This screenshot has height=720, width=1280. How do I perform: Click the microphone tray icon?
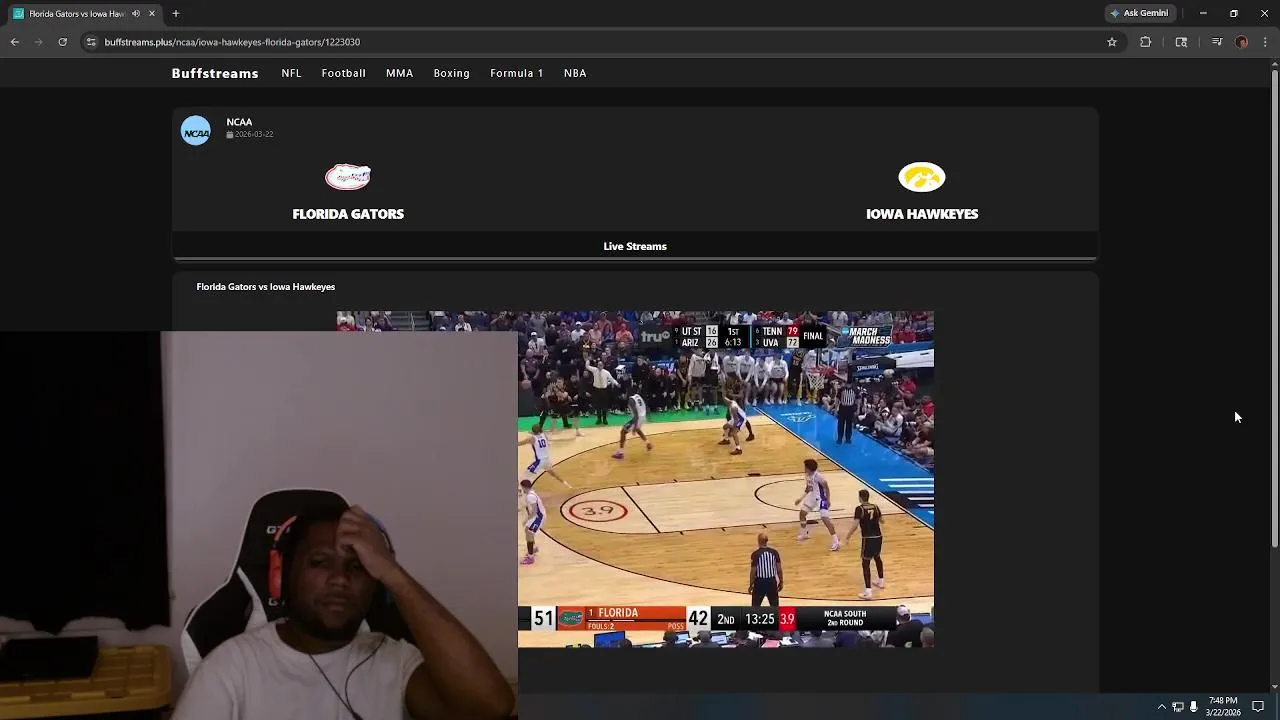click(x=1193, y=706)
